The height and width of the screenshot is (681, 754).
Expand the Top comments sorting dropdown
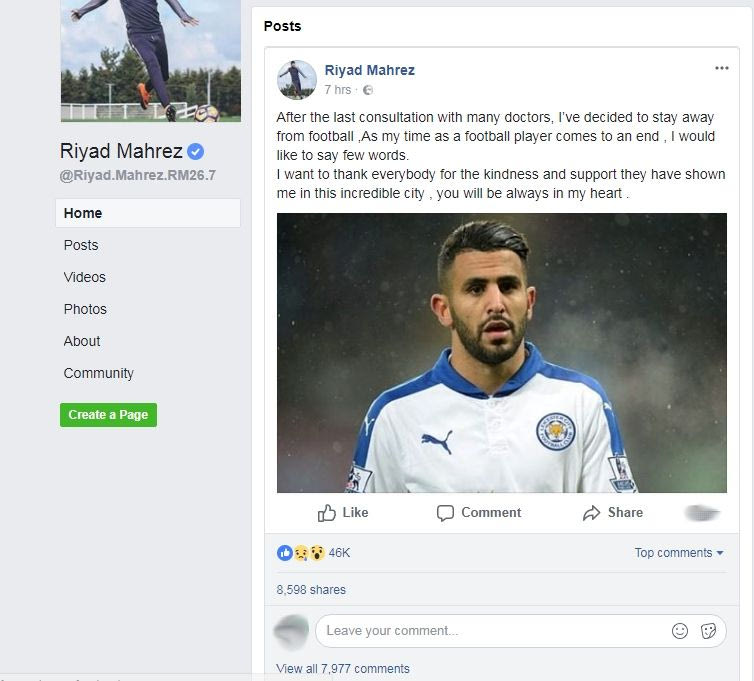[x=678, y=553]
